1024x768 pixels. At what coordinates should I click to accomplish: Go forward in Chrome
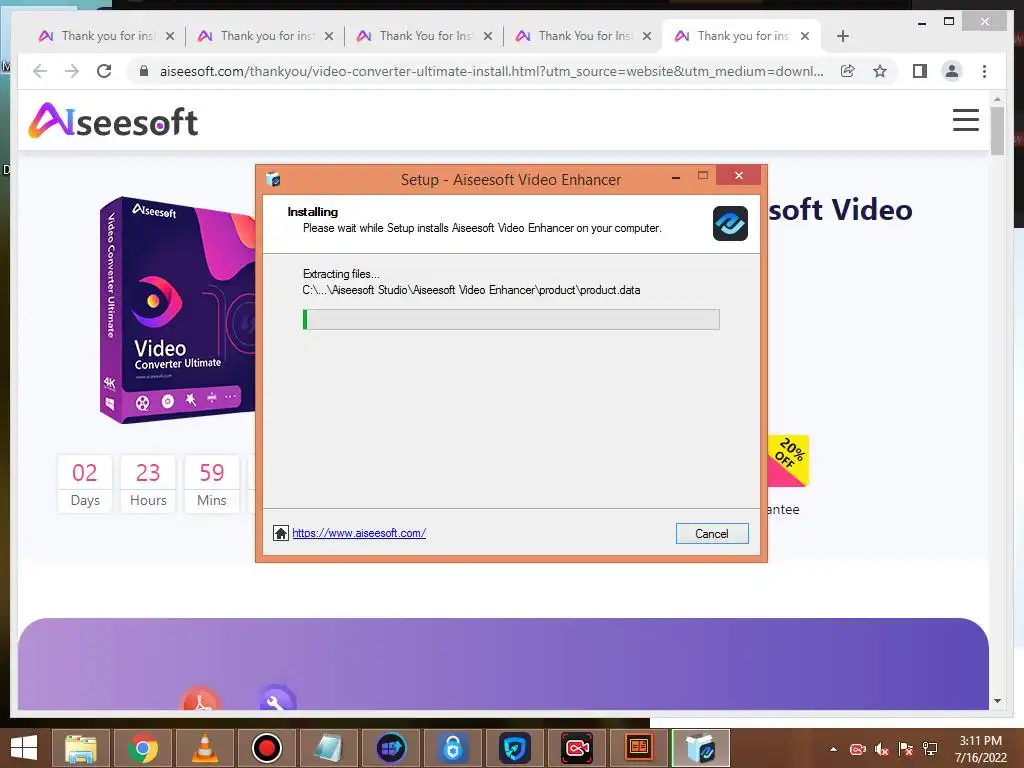click(72, 71)
